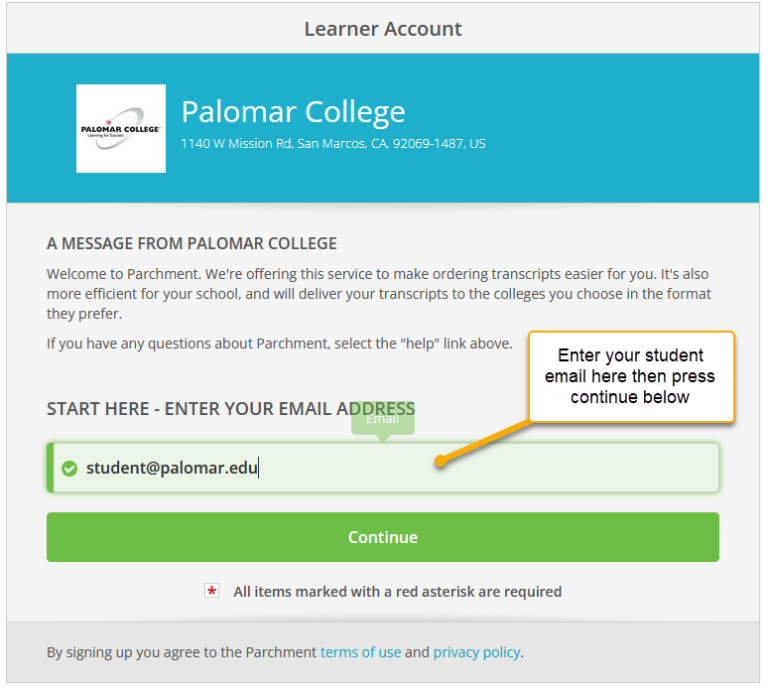Click the red asterisk required icon
Viewport: 768px width, 697px height.
point(212,591)
